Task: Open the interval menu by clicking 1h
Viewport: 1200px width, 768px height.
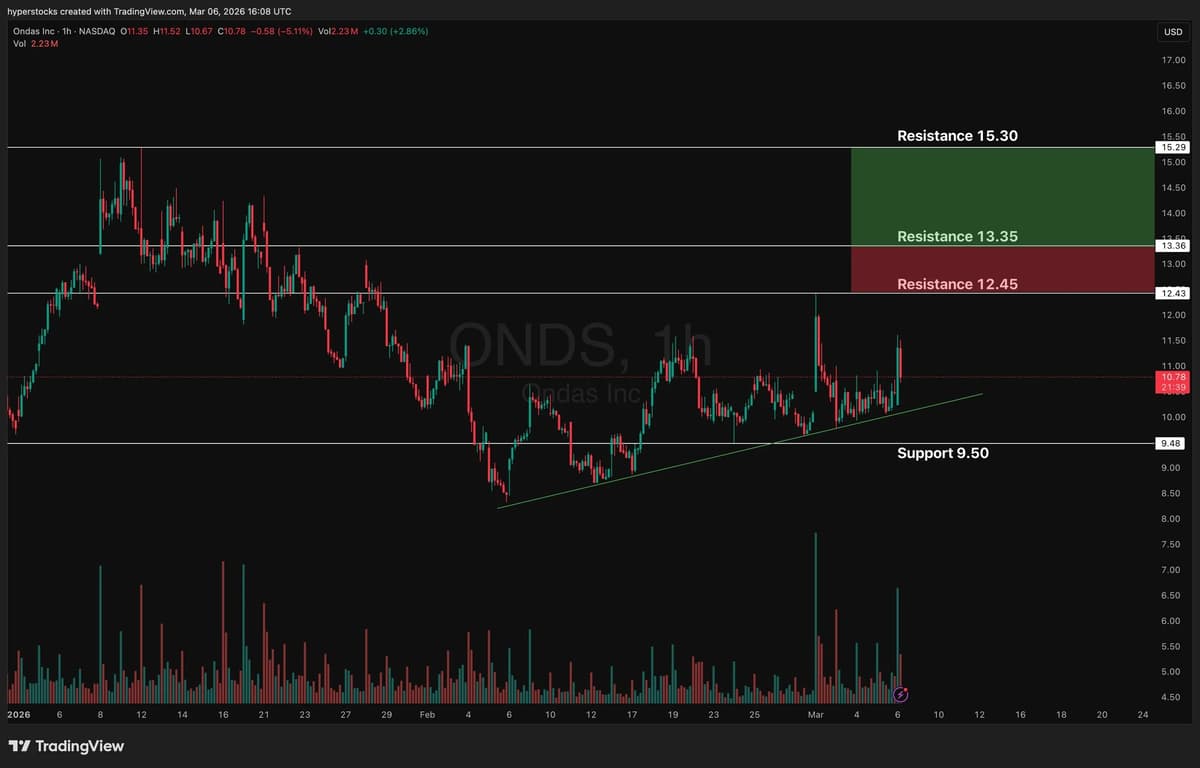Action: (68, 31)
